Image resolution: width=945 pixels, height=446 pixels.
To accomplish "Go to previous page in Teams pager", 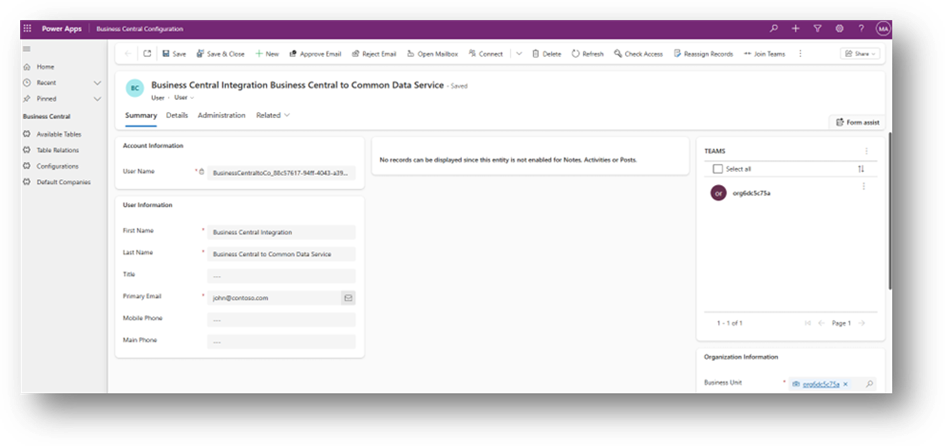I will 821,324.
